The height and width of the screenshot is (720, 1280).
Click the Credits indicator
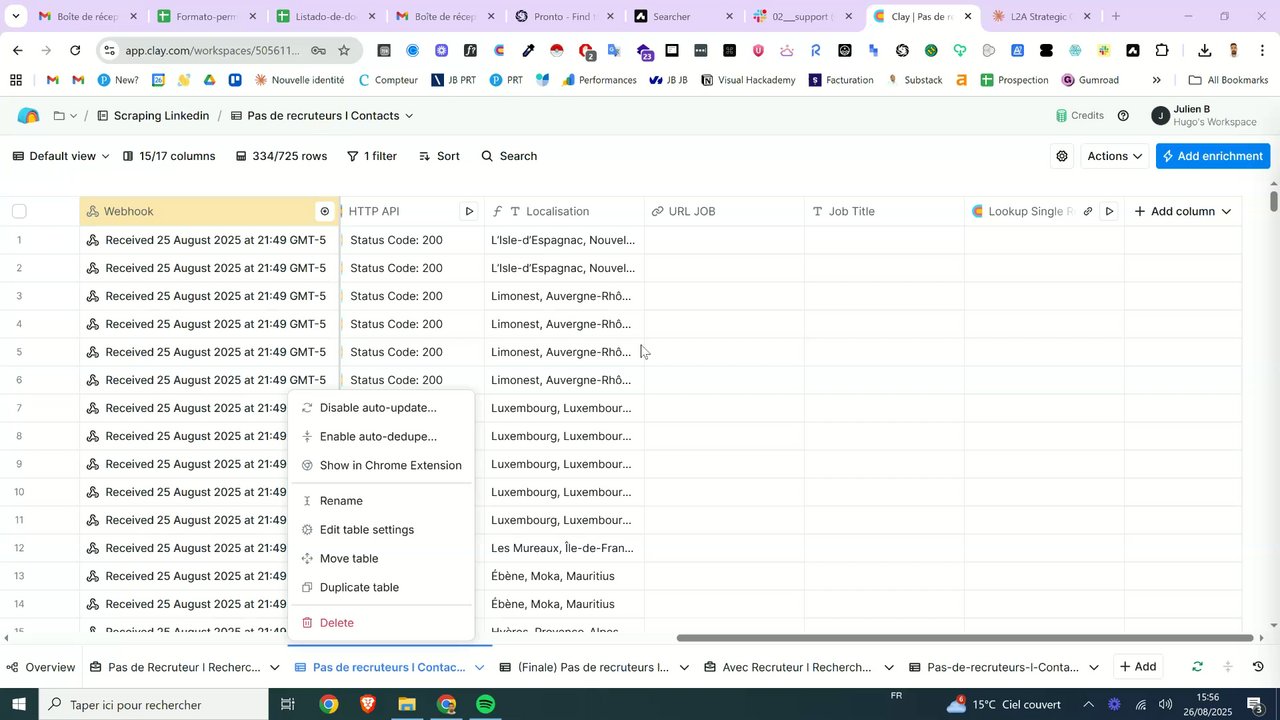pos(1080,116)
